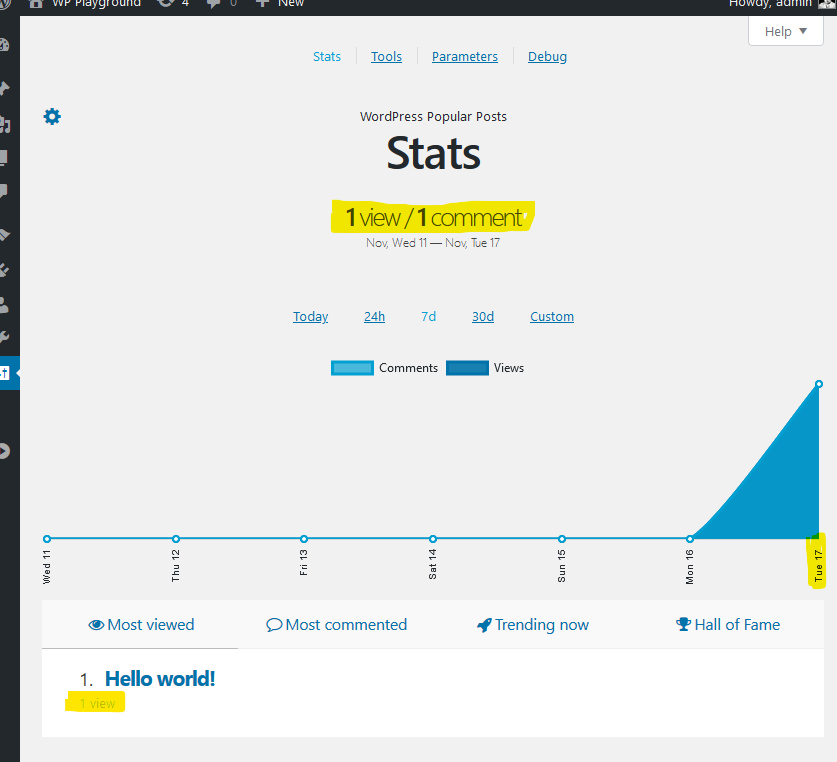
Task: Open Plugins plug icon in sidebar
Action: (4, 270)
